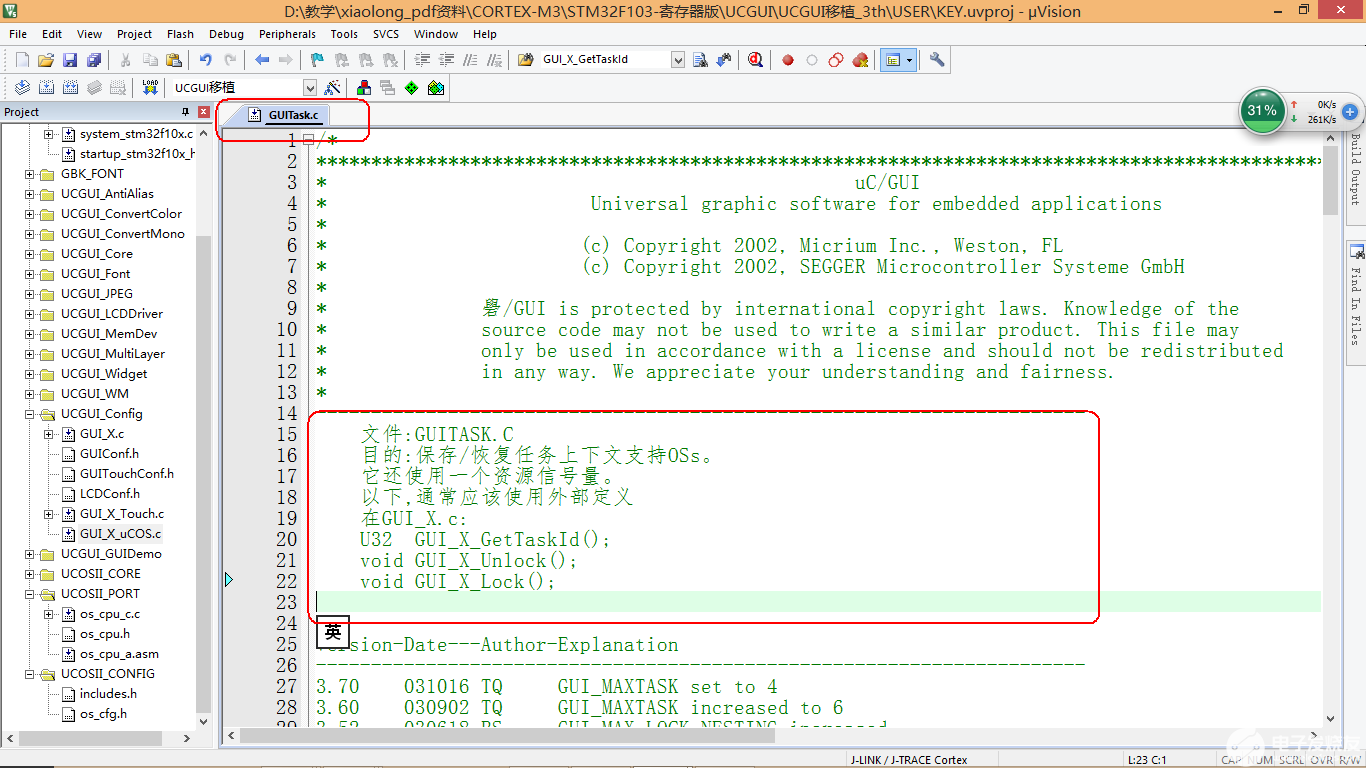
Task: Open the File menu
Action: tap(18, 34)
